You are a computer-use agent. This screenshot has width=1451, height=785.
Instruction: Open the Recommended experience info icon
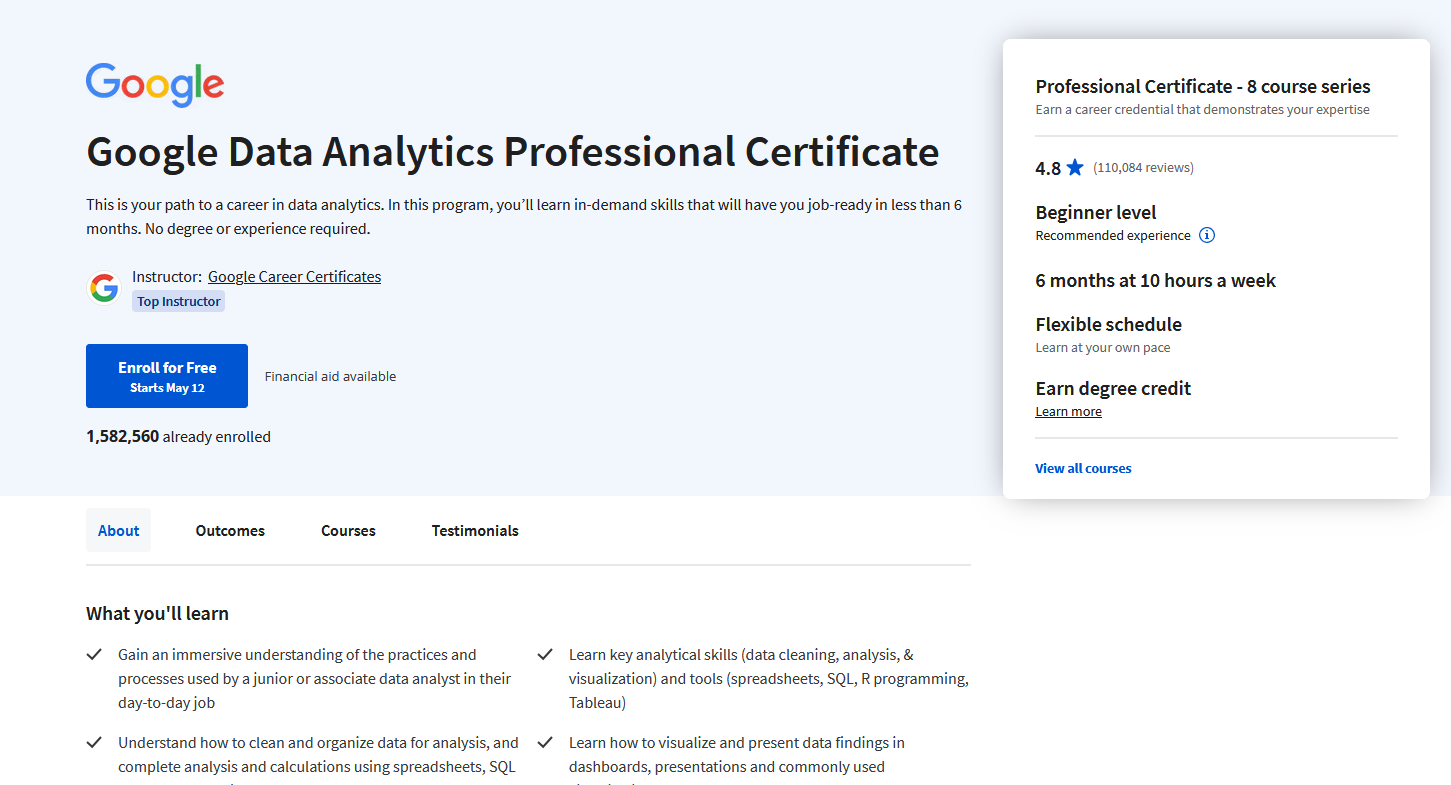(x=1207, y=236)
